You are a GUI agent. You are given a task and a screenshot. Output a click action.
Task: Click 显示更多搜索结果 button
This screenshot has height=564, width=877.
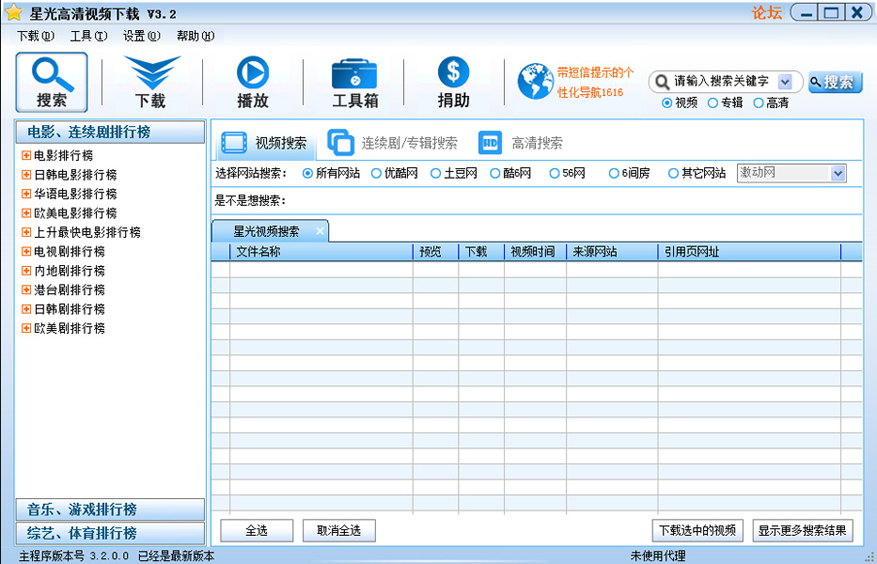point(803,530)
